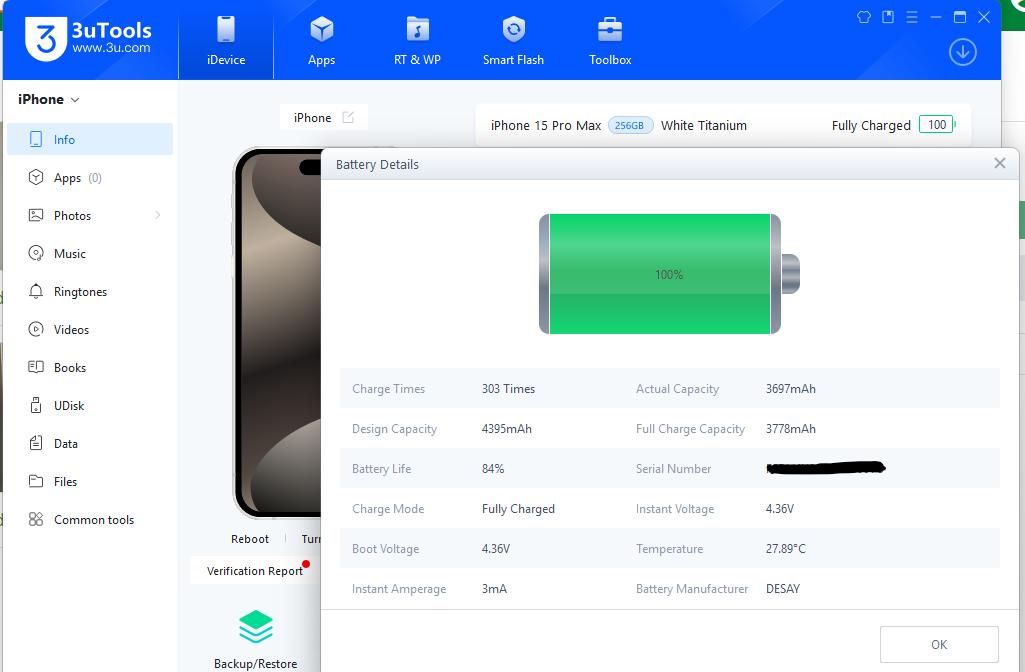Image resolution: width=1025 pixels, height=672 pixels.
Task: Click the Apps hexagon icon in sidebar
Action: coord(36,177)
